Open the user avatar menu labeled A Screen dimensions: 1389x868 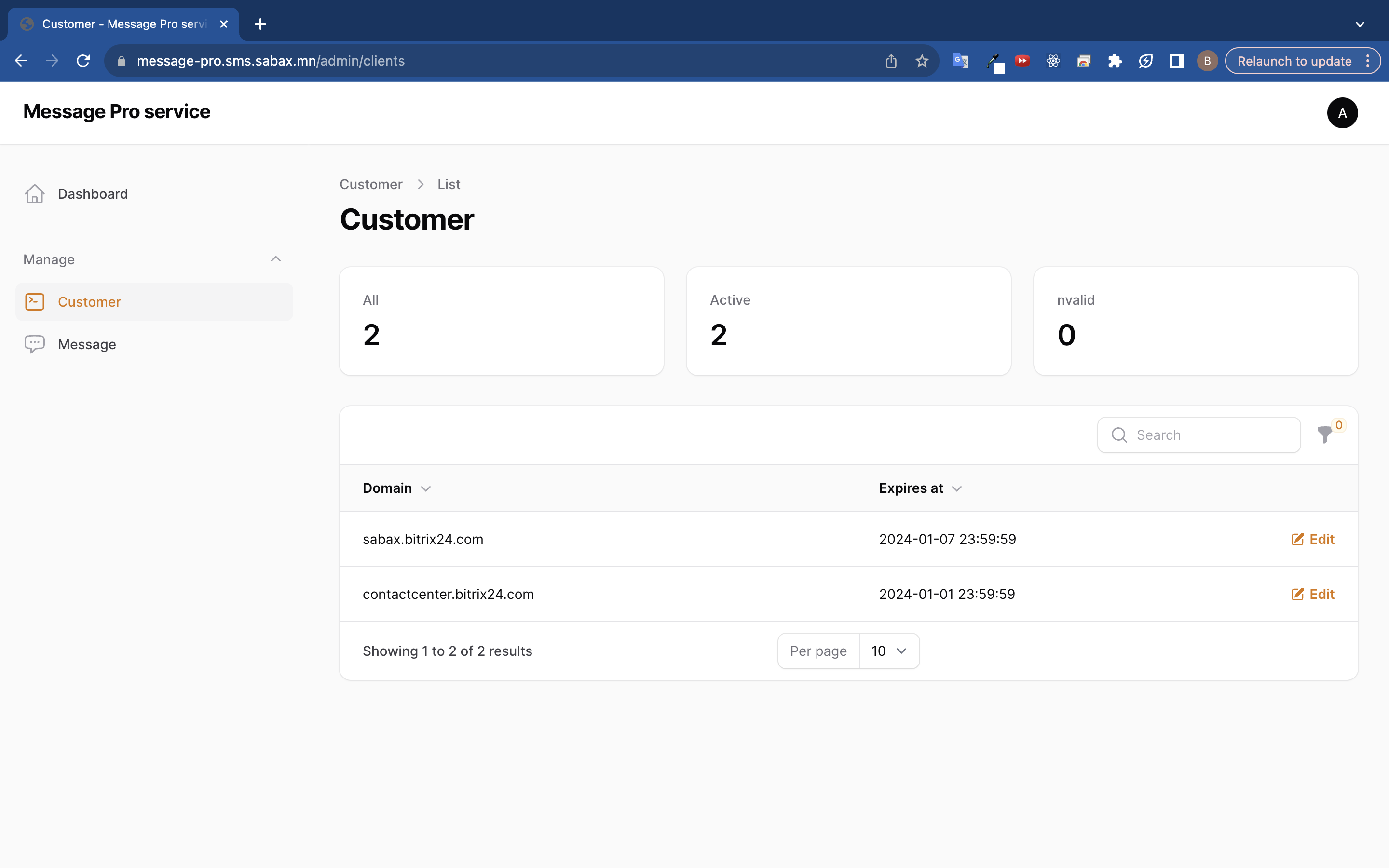[1342, 112]
